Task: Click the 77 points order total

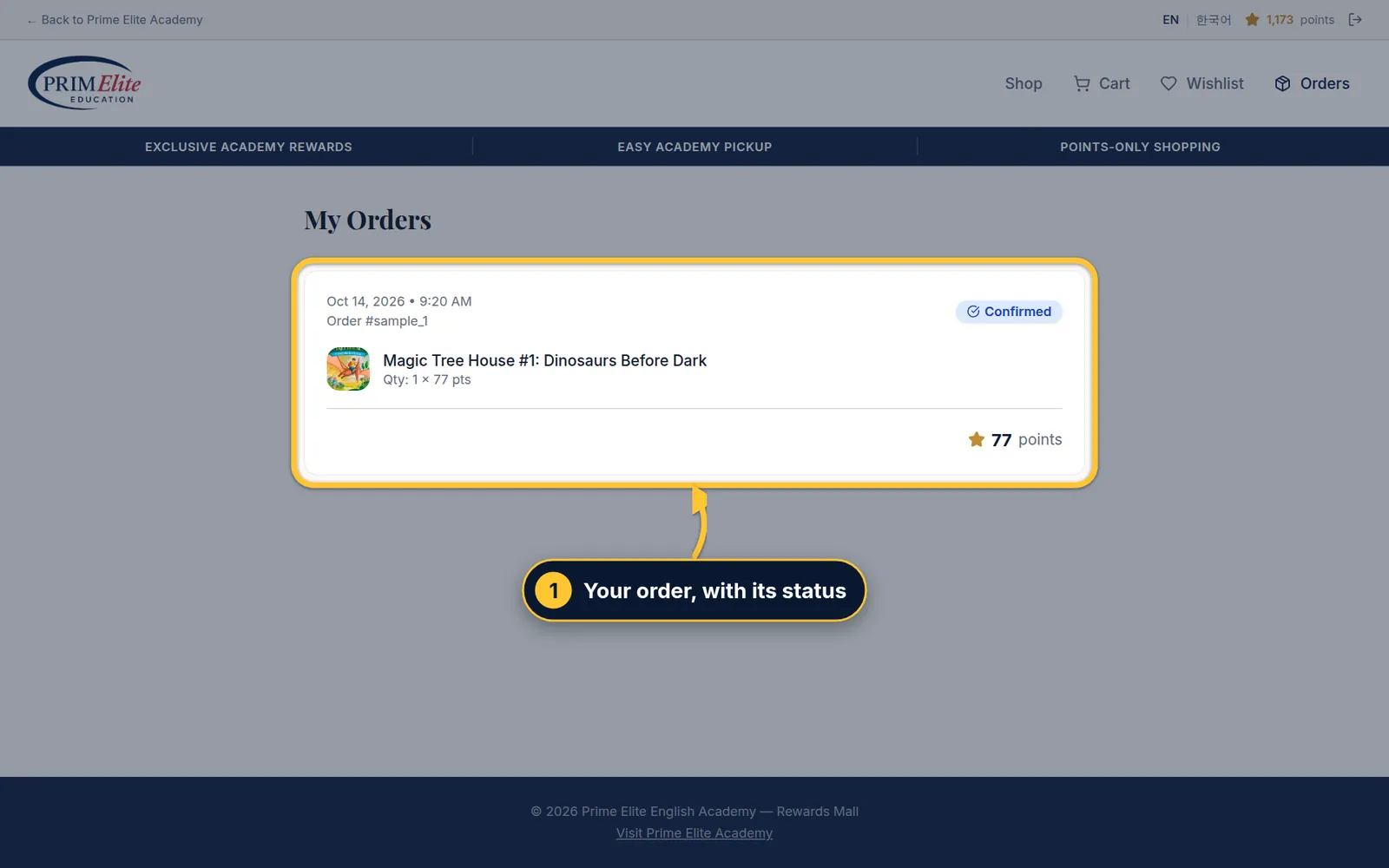Action: 1015,439
